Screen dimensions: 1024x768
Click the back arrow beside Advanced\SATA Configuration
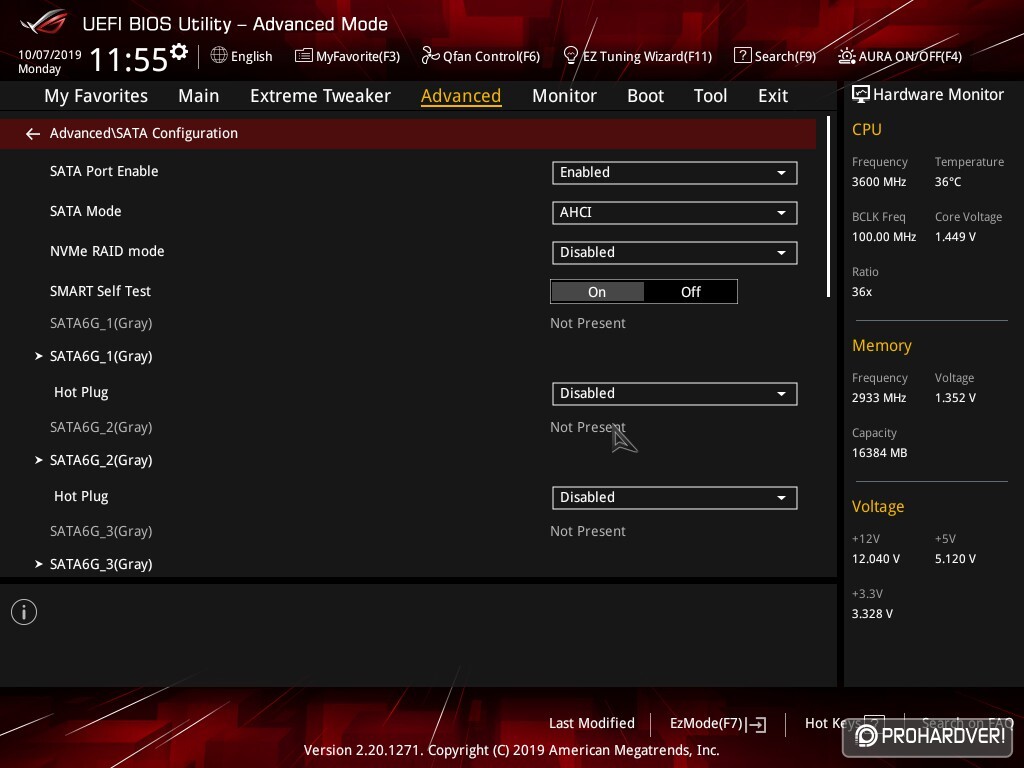coord(33,134)
